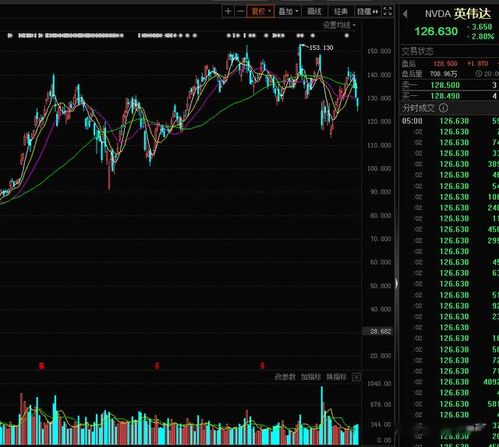The width and height of the screenshot is (499, 447).
Task: Click the info icon beside 分时成交
Action: coord(443,108)
